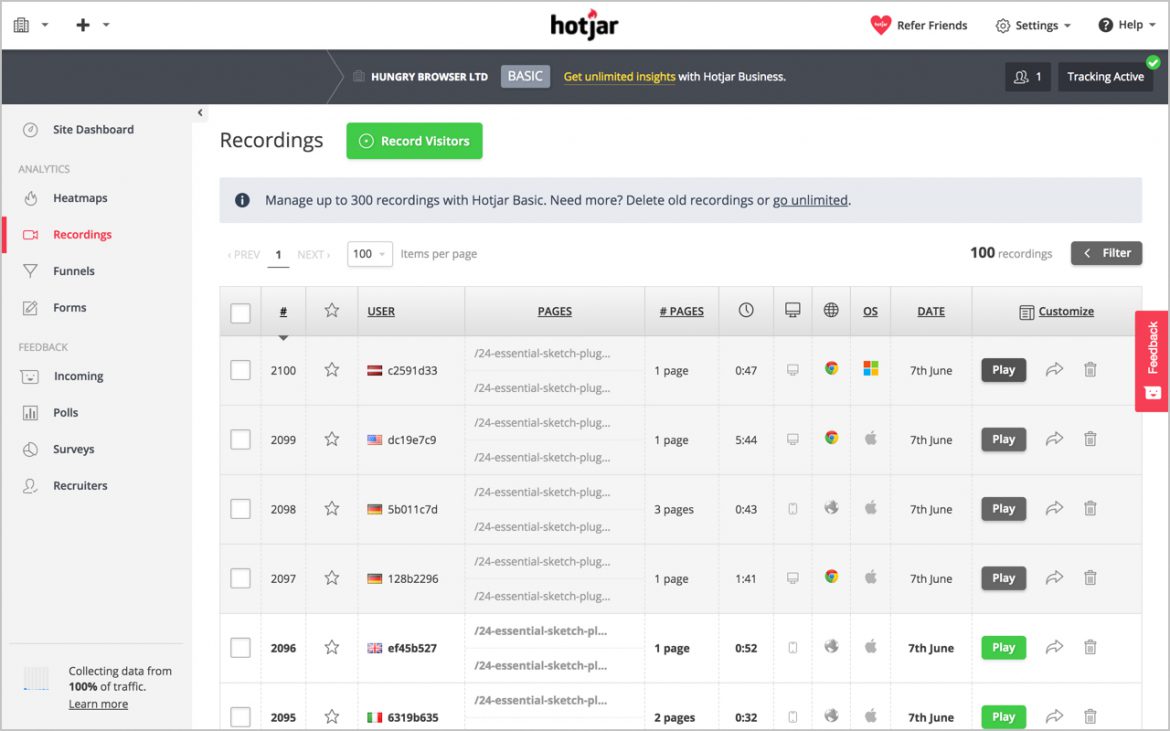Play recording 2100
The width and height of the screenshot is (1170, 731).
[1004, 370]
